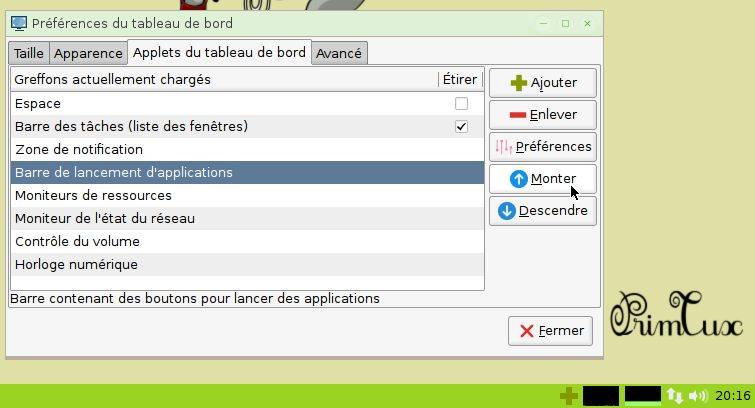Image resolution: width=755 pixels, height=408 pixels.
Task: Close dialog with Fermer button
Action: pyautogui.click(x=550, y=331)
